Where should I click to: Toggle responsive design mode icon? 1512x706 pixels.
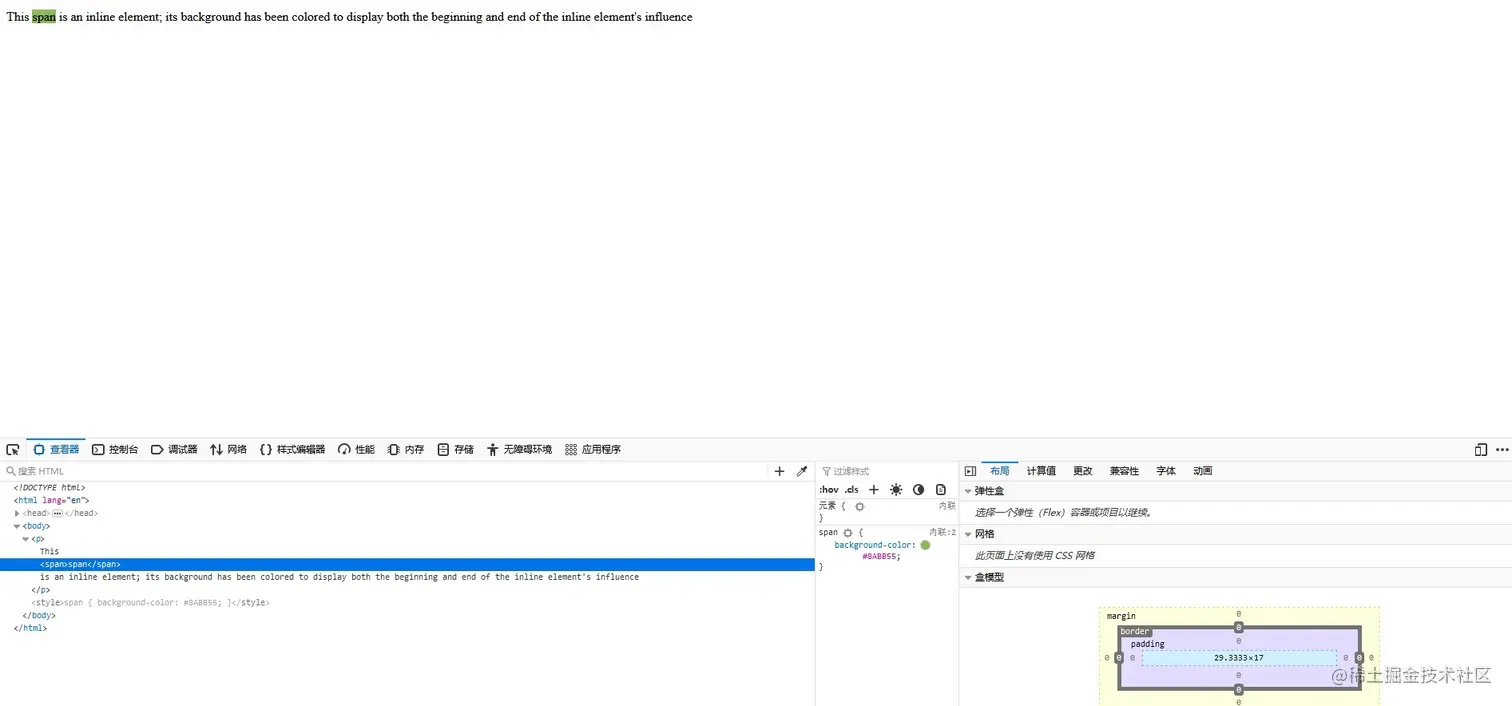click(1481, 450)
